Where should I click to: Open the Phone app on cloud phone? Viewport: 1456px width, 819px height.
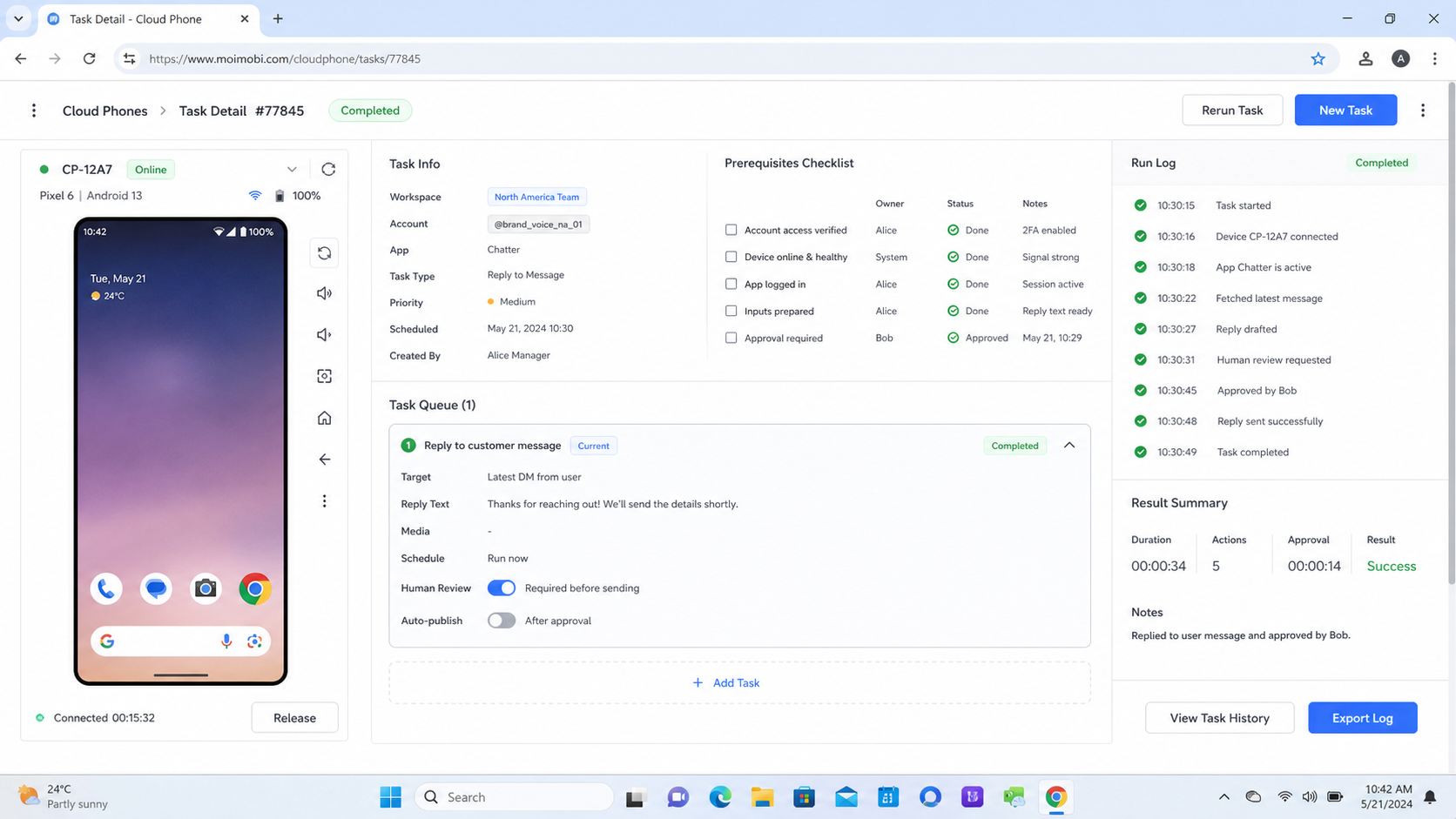click(106, 589)
